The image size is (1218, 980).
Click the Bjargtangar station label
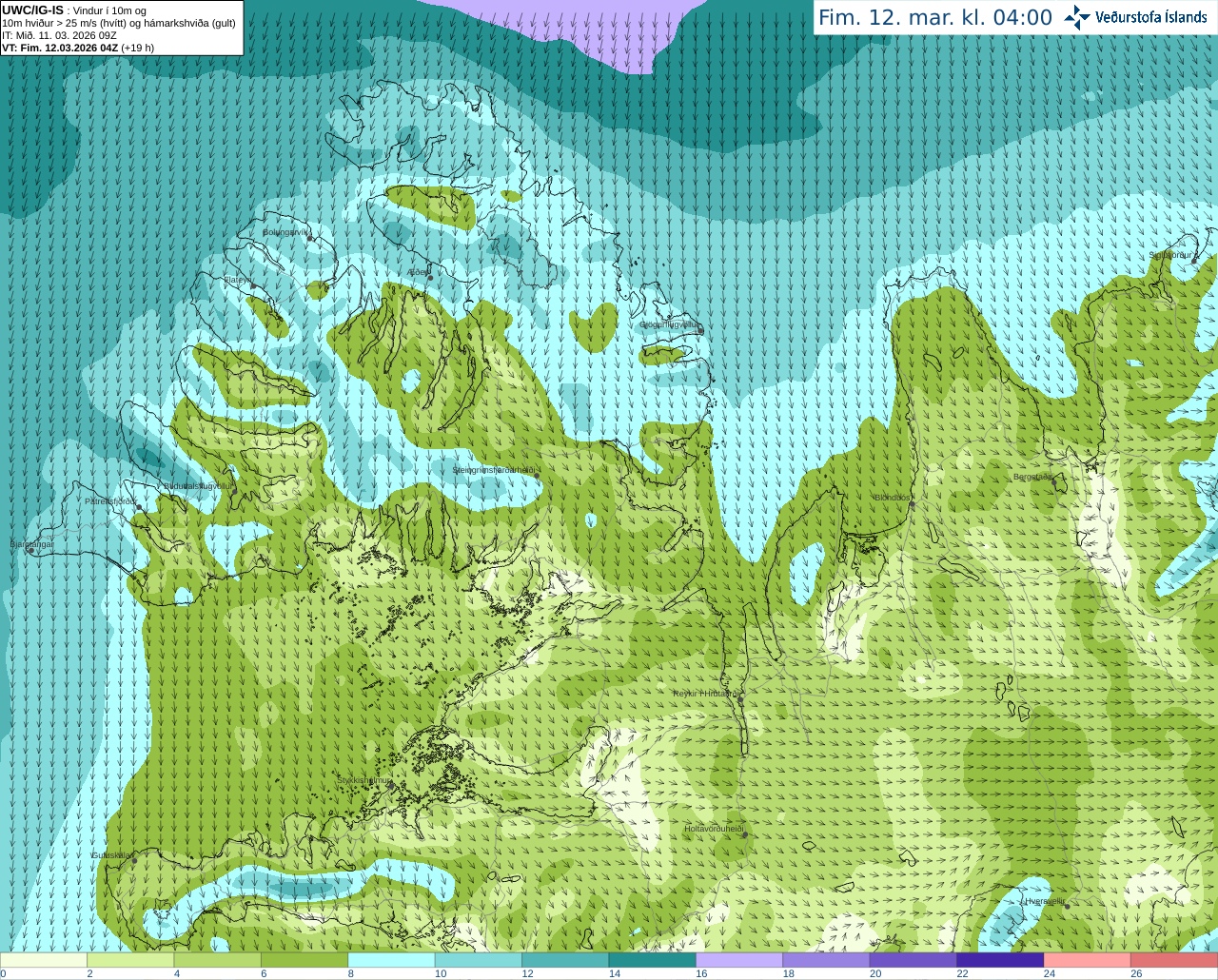point(32,544)
